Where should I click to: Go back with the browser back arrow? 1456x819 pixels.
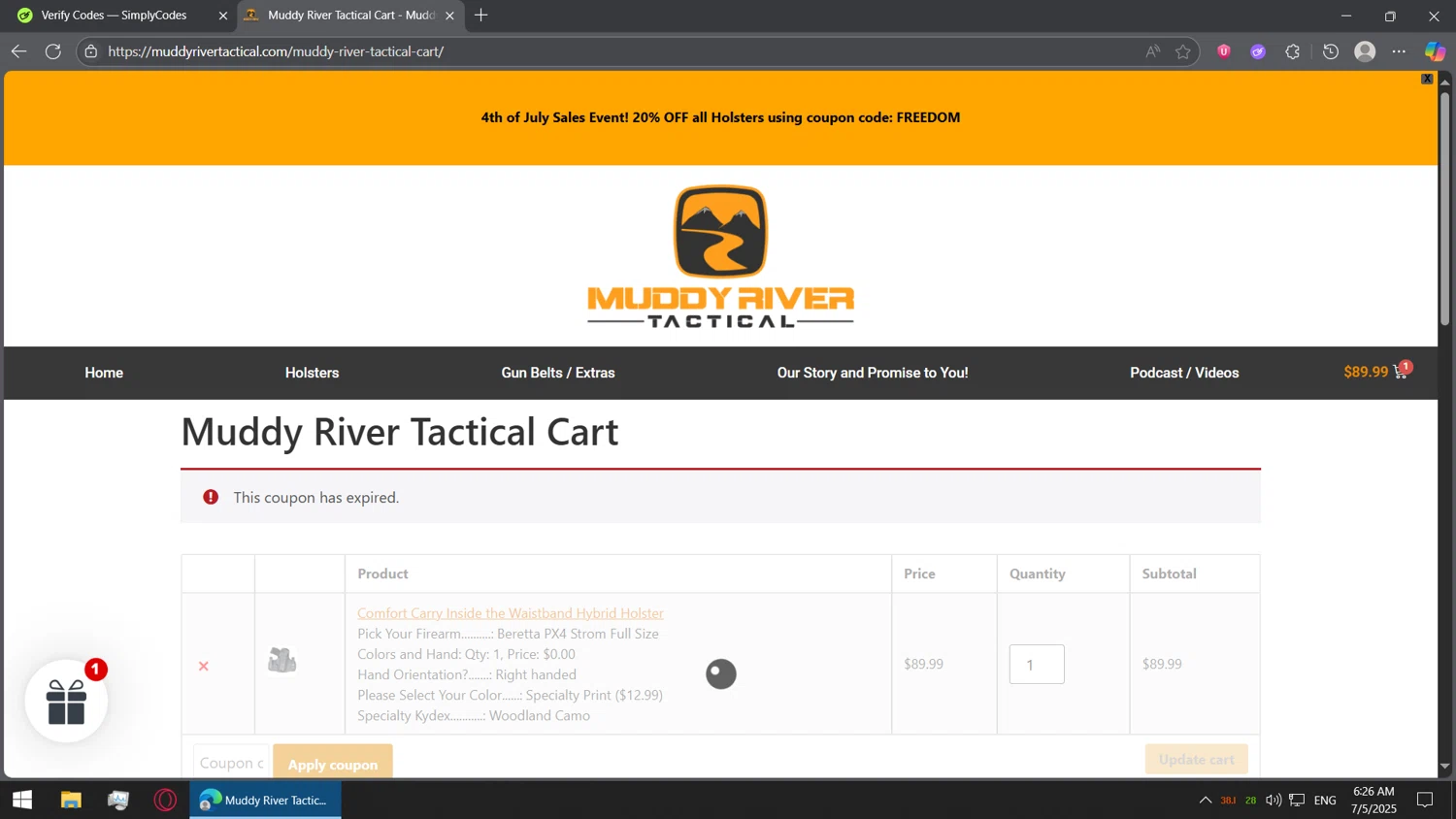tap(18, 51)
